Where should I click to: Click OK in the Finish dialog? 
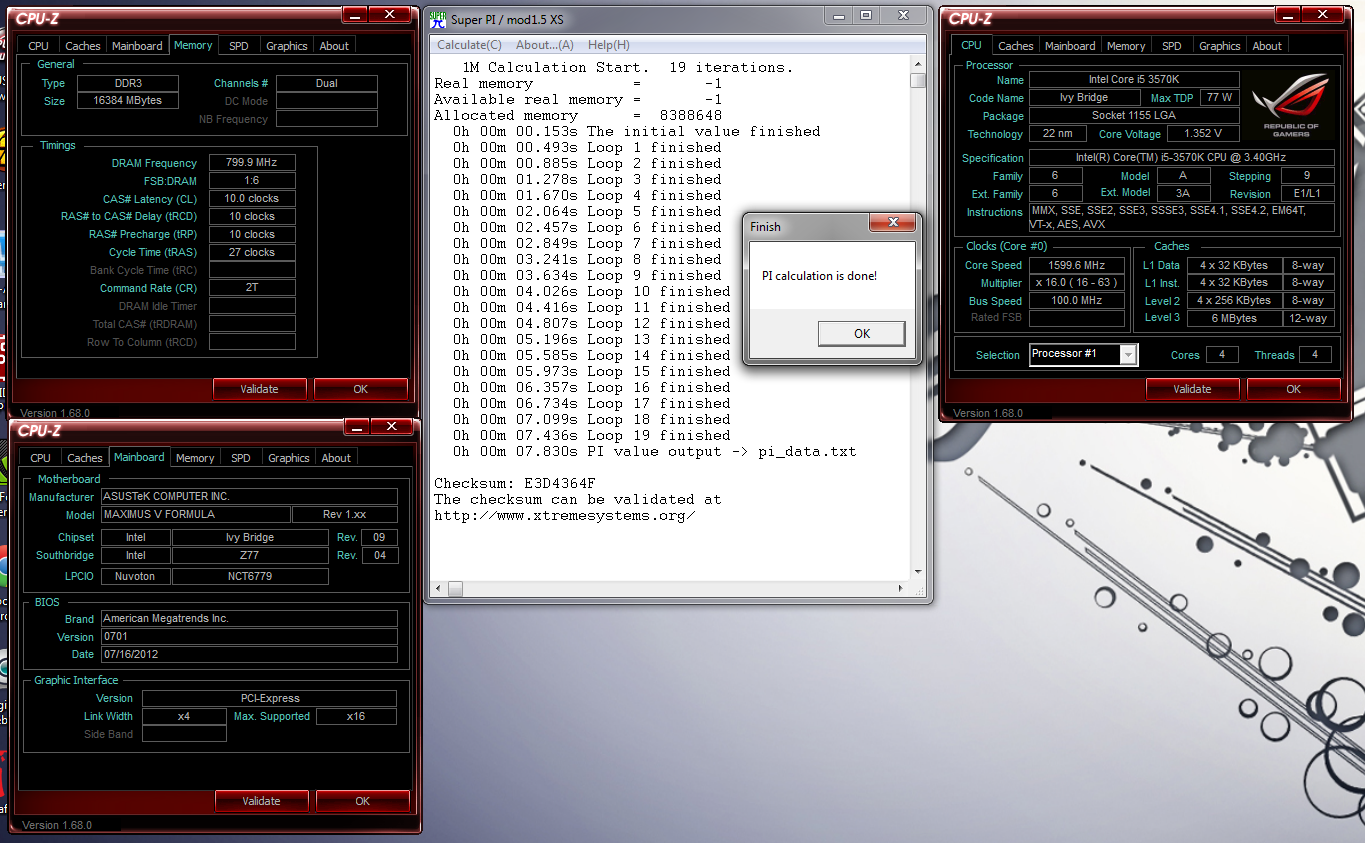pyautogui.click(x=862, y=334)
